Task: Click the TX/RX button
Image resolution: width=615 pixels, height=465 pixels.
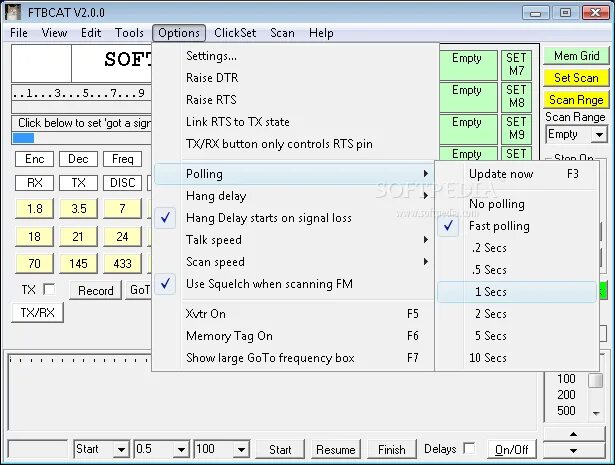Action: [37, 313]
